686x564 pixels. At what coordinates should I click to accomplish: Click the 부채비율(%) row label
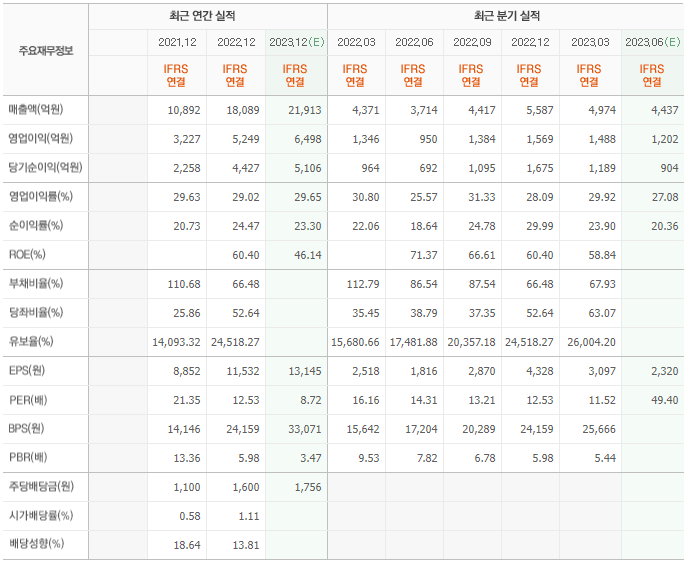pos(36,284)
